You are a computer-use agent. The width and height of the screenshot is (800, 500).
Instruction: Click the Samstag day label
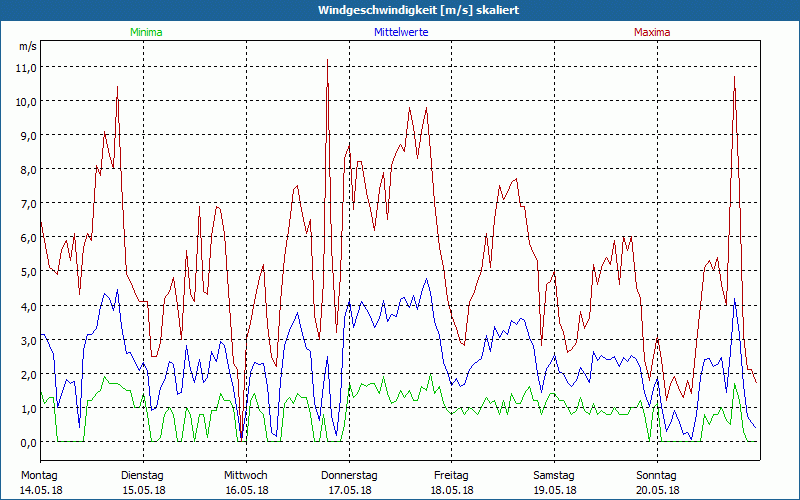(x=554, y=475)
